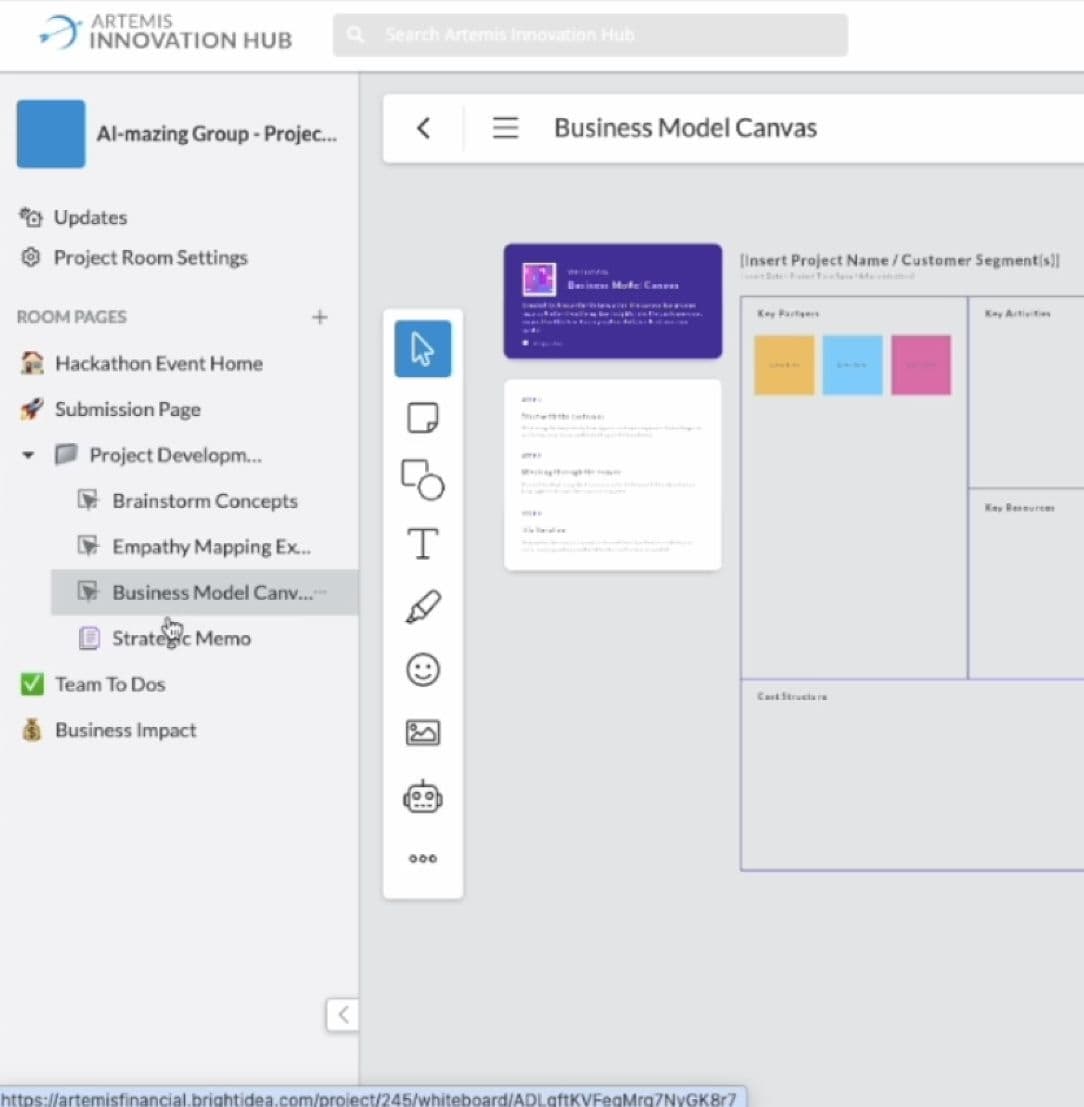Image resolution: width=1084 pixels, height=1107 pixels.
Task: Select Business Model Canvas page in sidebar
Action: pos(205,592)
